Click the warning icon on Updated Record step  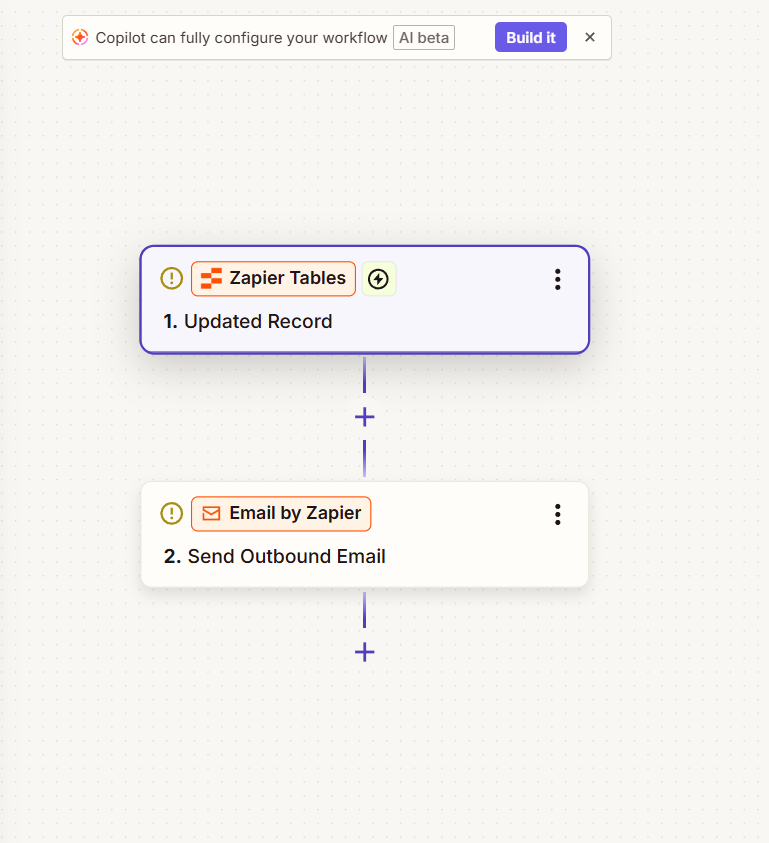click(172, 278)
